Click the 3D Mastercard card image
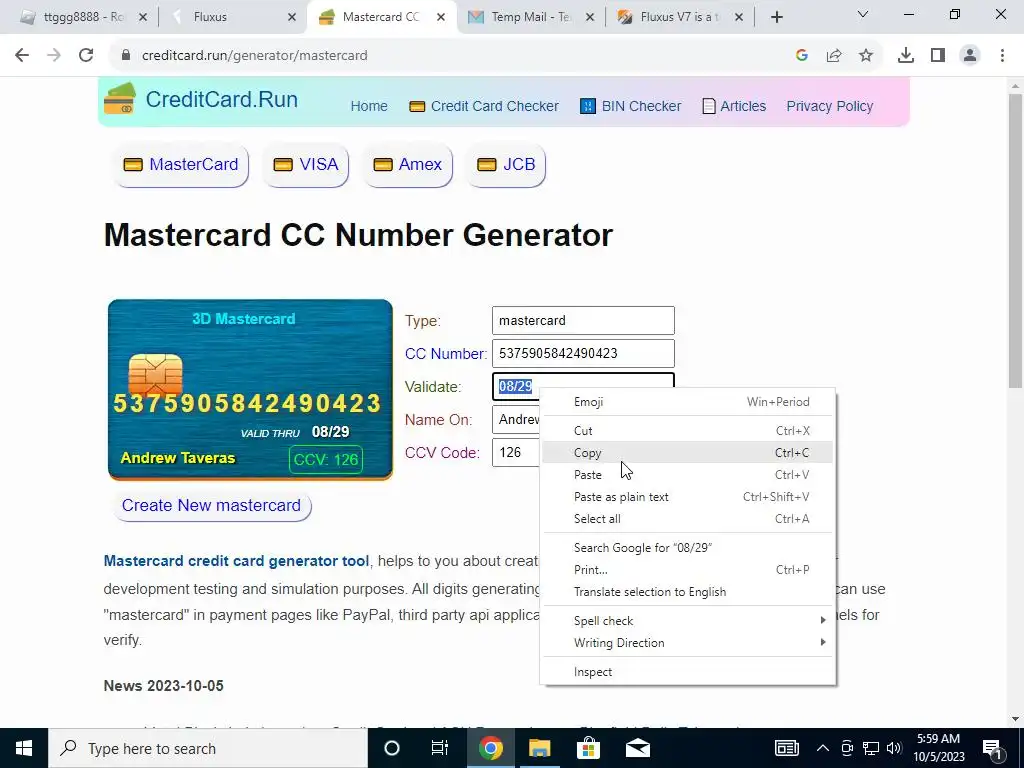1024x768 pixels. click(250, 389)
